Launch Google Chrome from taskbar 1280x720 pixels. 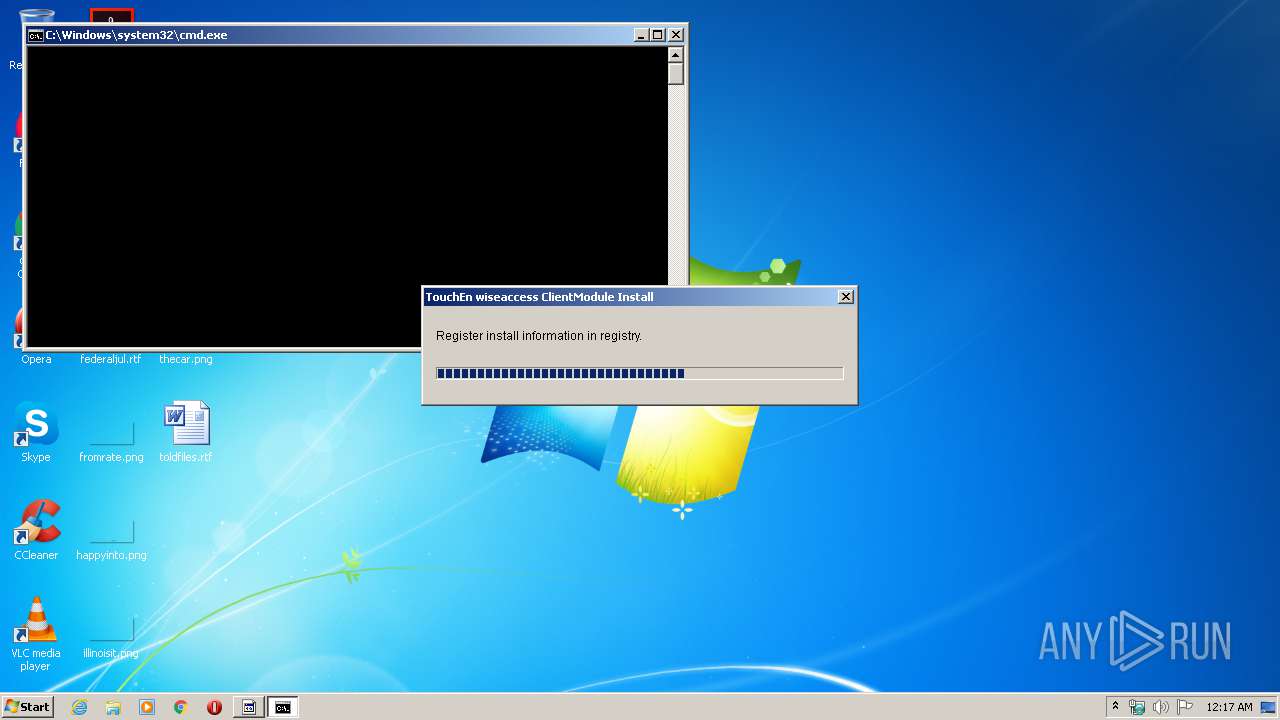click(x=181, y=707)
